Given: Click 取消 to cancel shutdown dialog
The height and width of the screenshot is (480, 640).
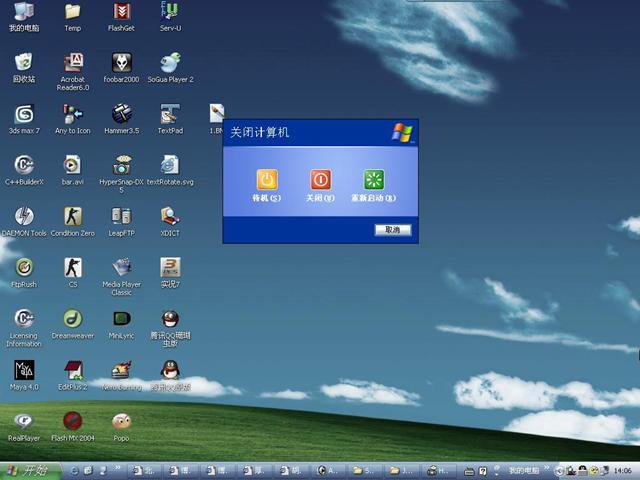Looking at the screenshot, I should pos(393,230).
